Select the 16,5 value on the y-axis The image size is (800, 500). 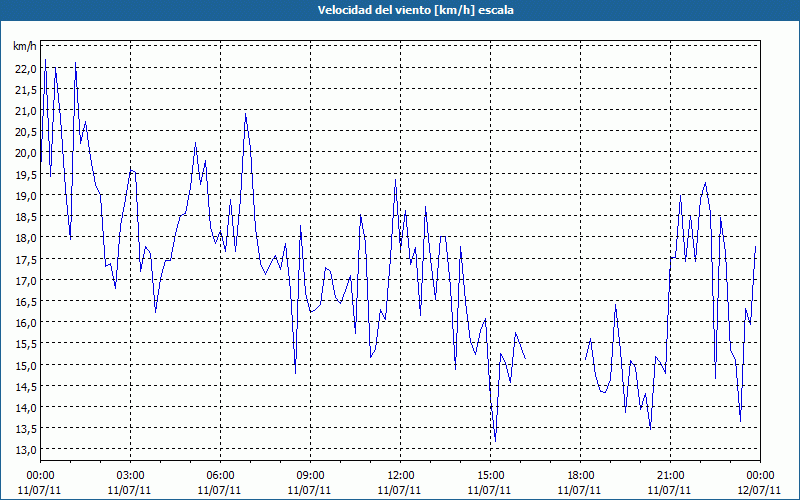point(26,302)
